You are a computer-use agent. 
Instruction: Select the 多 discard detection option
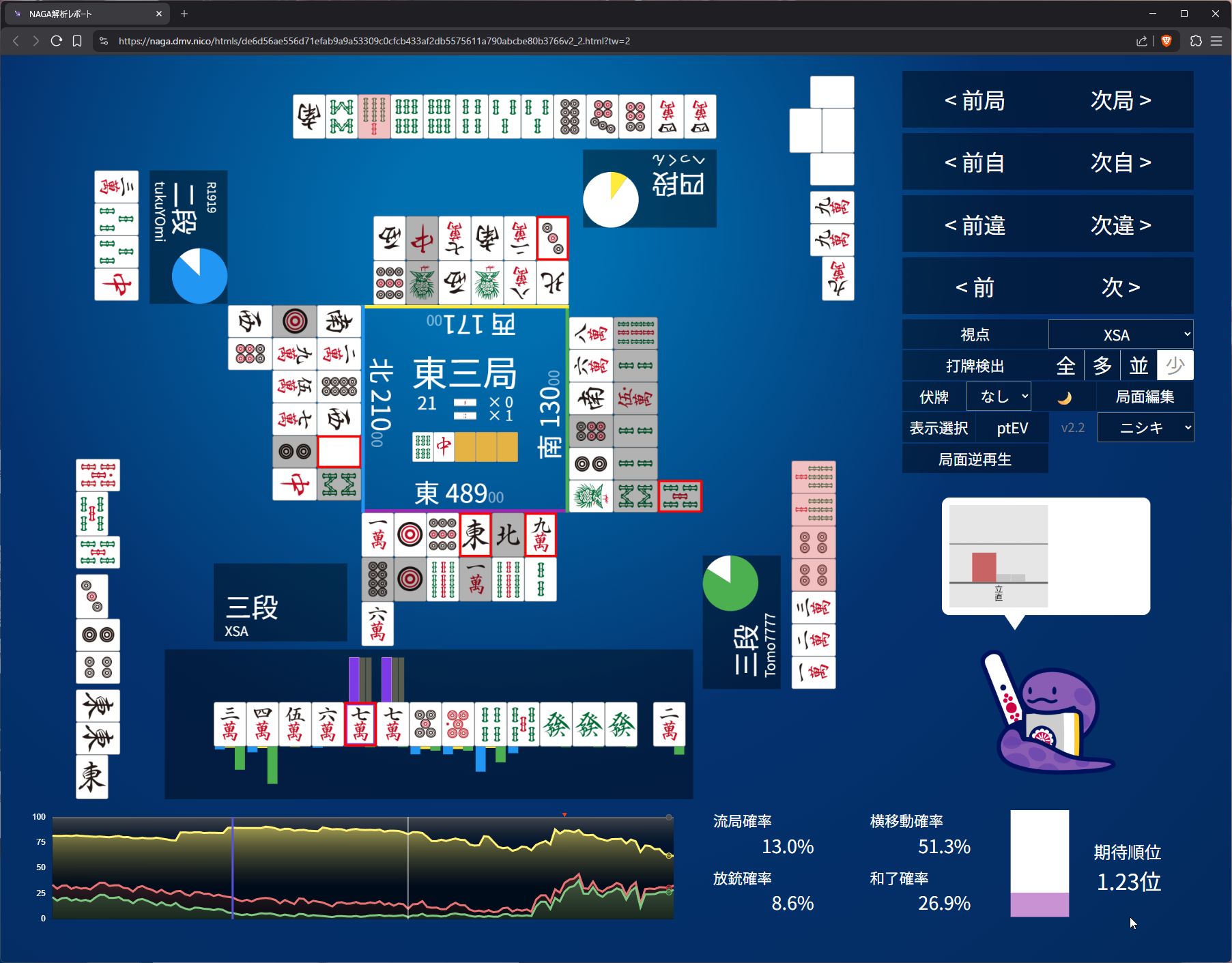(1102, 366)
